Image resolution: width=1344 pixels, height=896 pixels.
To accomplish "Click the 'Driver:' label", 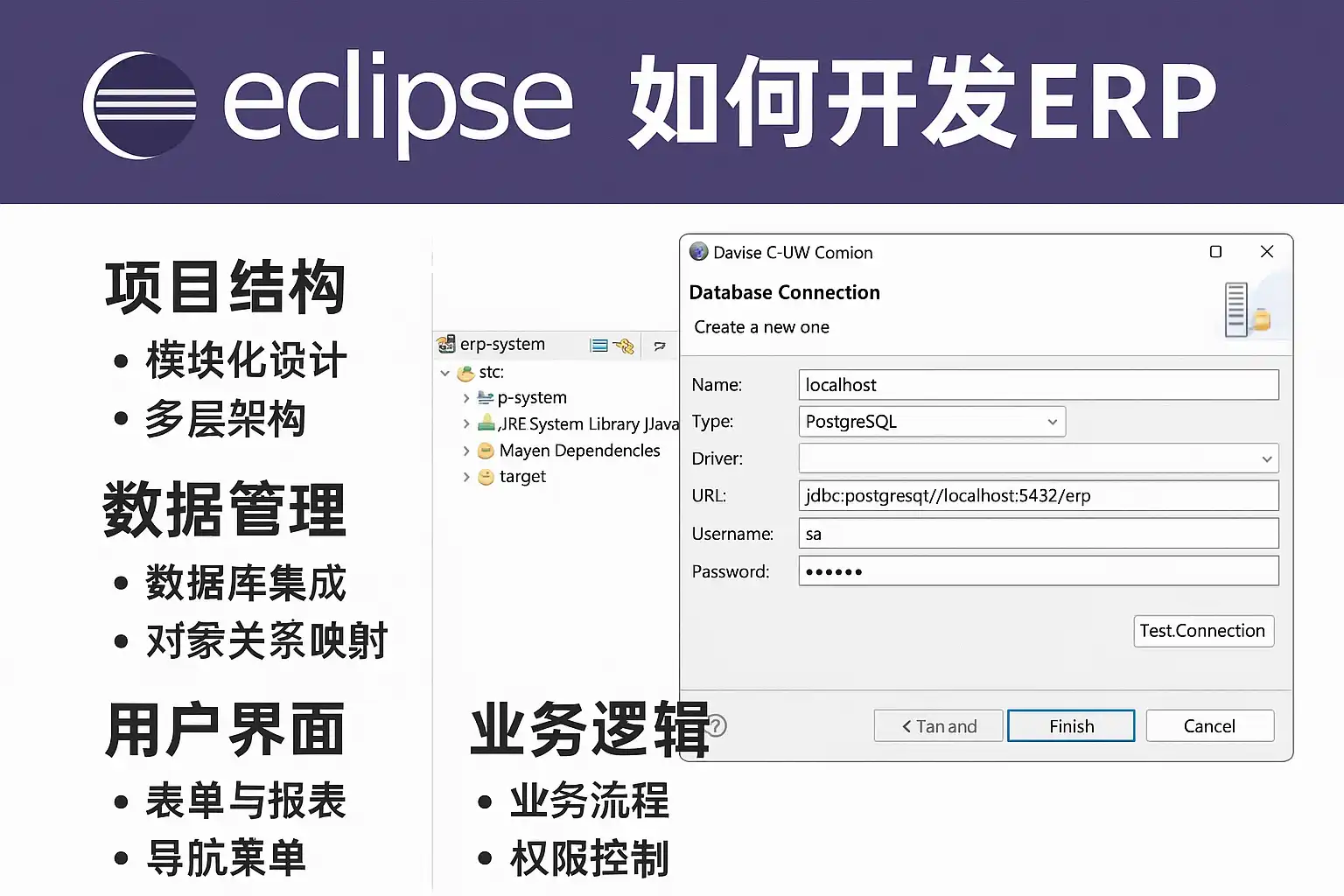I will coord(717,458).
